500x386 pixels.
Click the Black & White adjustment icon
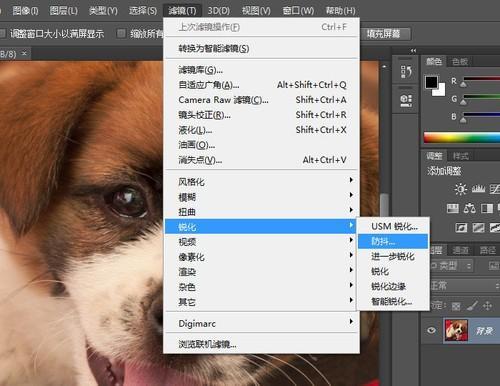[487, 209]
